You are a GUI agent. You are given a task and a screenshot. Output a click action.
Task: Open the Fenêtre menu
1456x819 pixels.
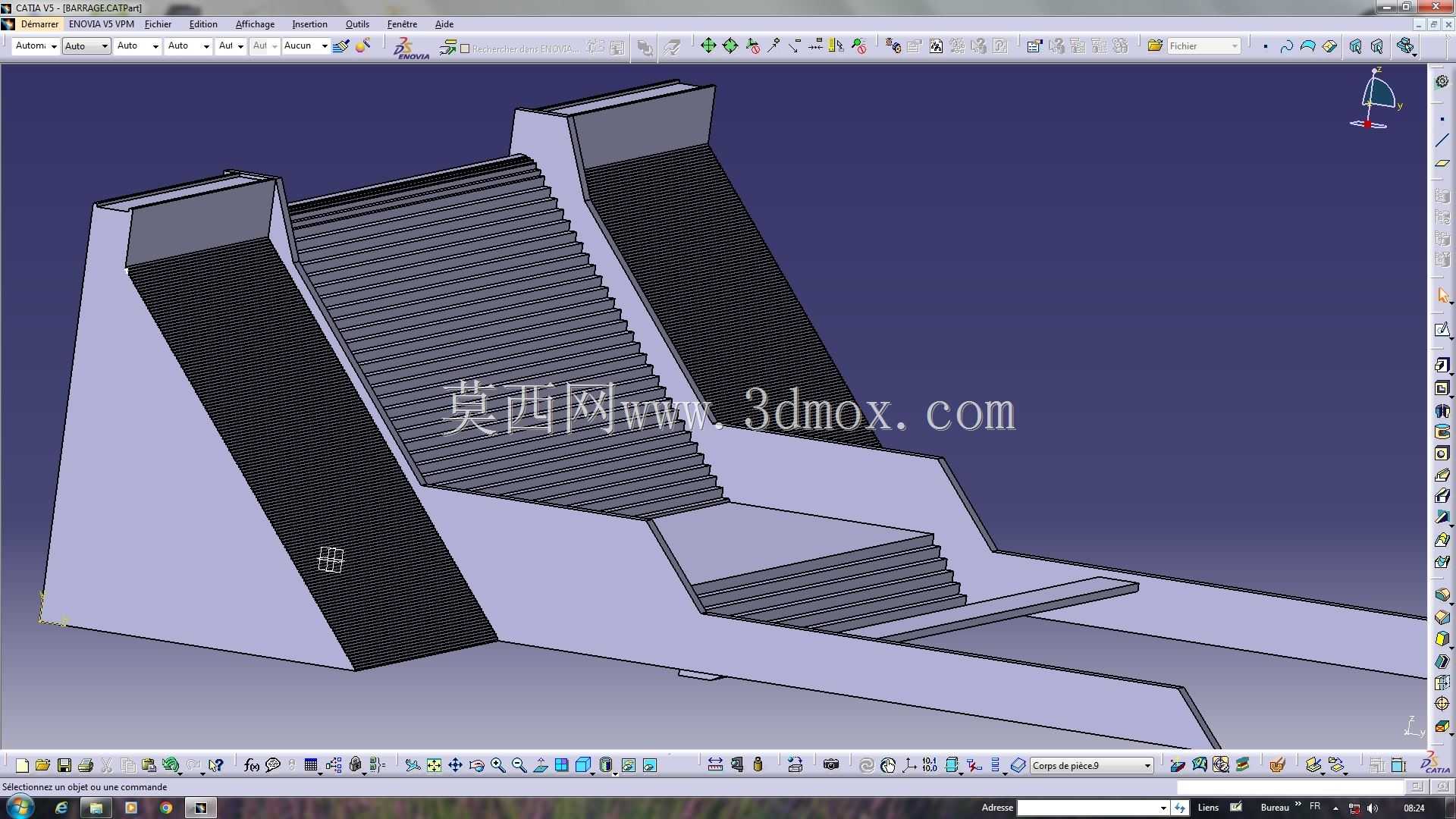(x=402, y=24)
